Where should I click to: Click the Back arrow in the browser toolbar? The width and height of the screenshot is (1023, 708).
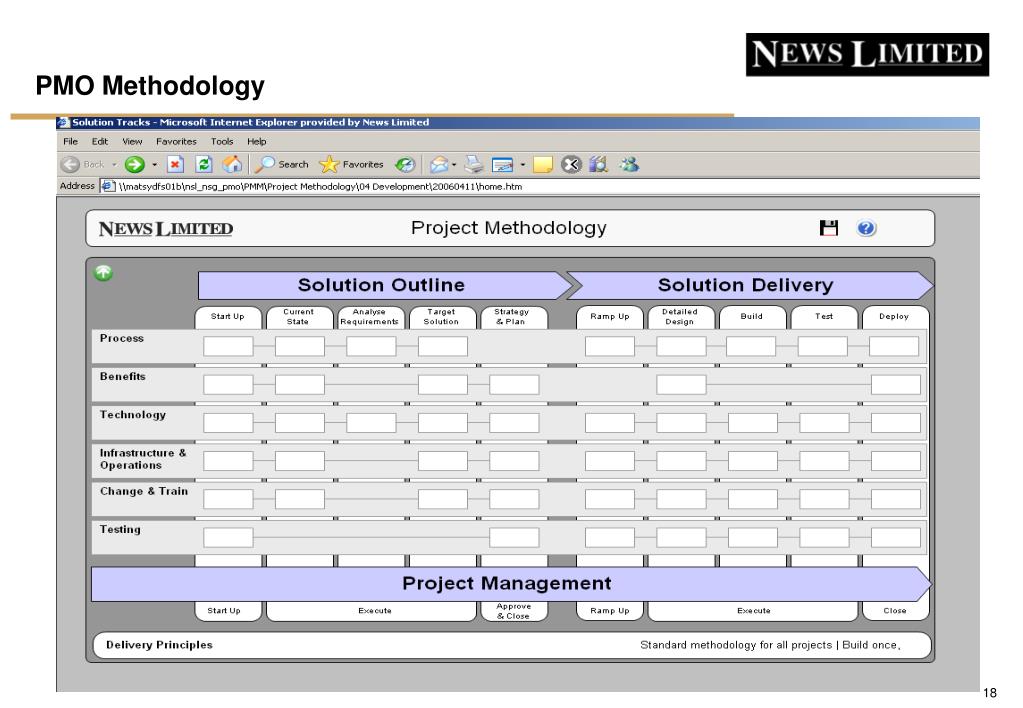pos(70,164)
